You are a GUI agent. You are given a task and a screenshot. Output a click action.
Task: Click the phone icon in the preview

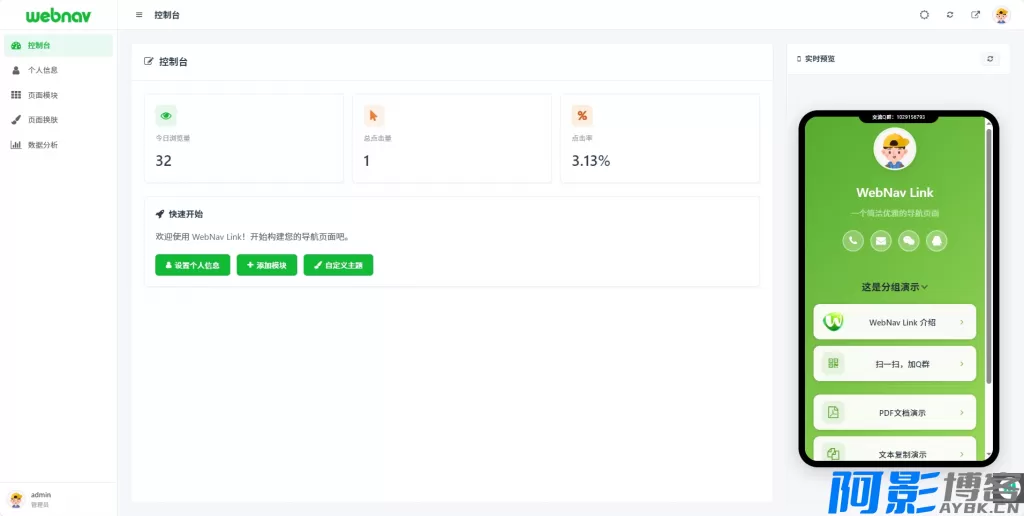pyautogui.click(x=853, y=240)
